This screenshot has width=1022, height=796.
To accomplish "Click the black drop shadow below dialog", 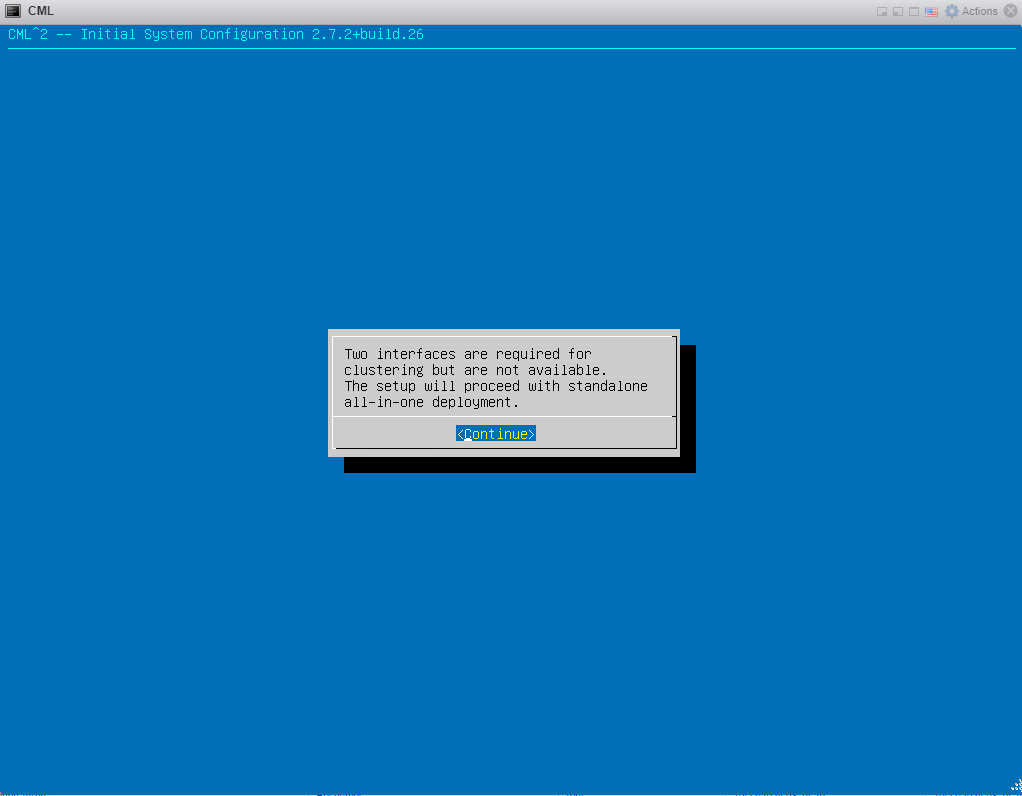I will pyautogui.click(x=519, y=465).
